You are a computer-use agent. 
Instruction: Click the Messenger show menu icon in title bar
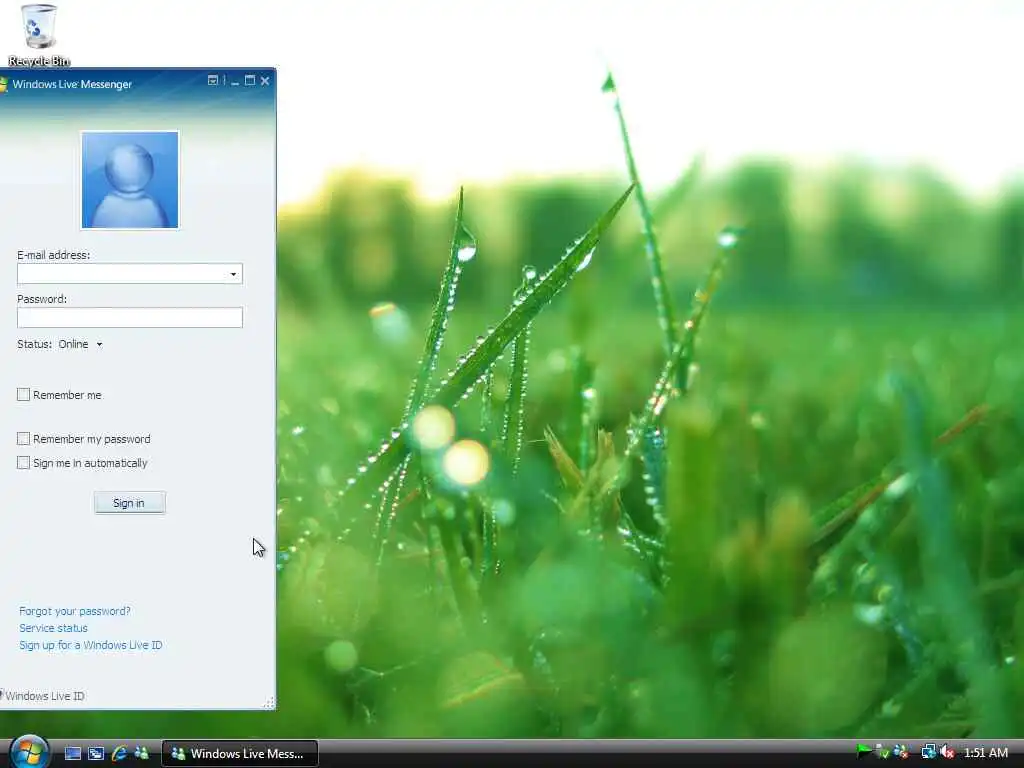(213, 80)
